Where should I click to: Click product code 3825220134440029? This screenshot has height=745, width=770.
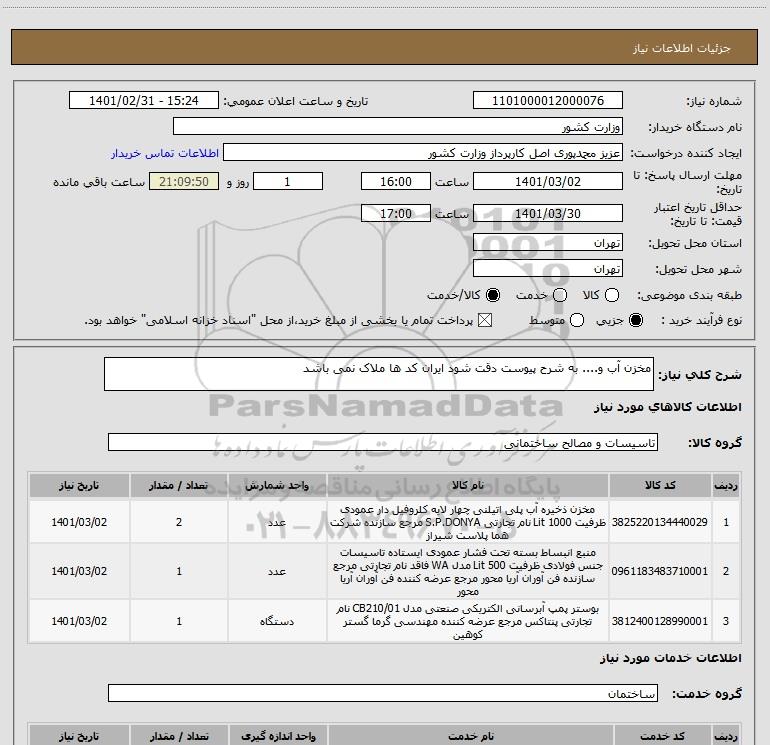pyautogui.click(x=660, y=522)
